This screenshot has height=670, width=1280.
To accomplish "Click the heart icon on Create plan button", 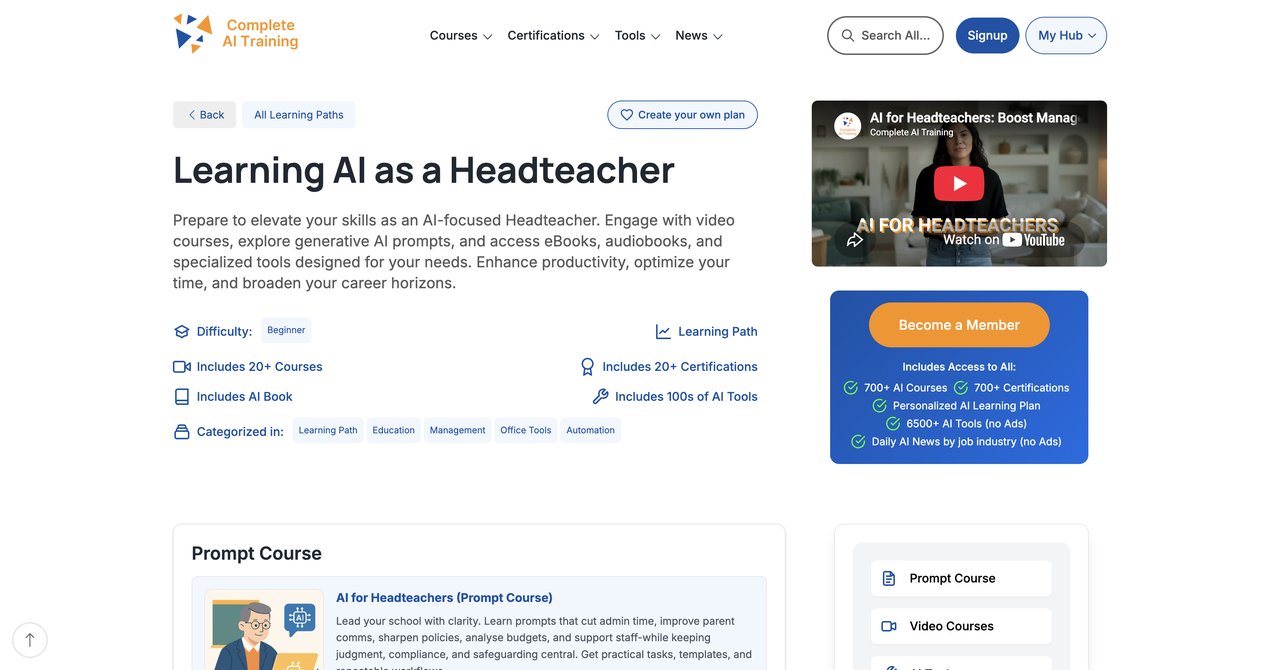I will tap(627, 115).
